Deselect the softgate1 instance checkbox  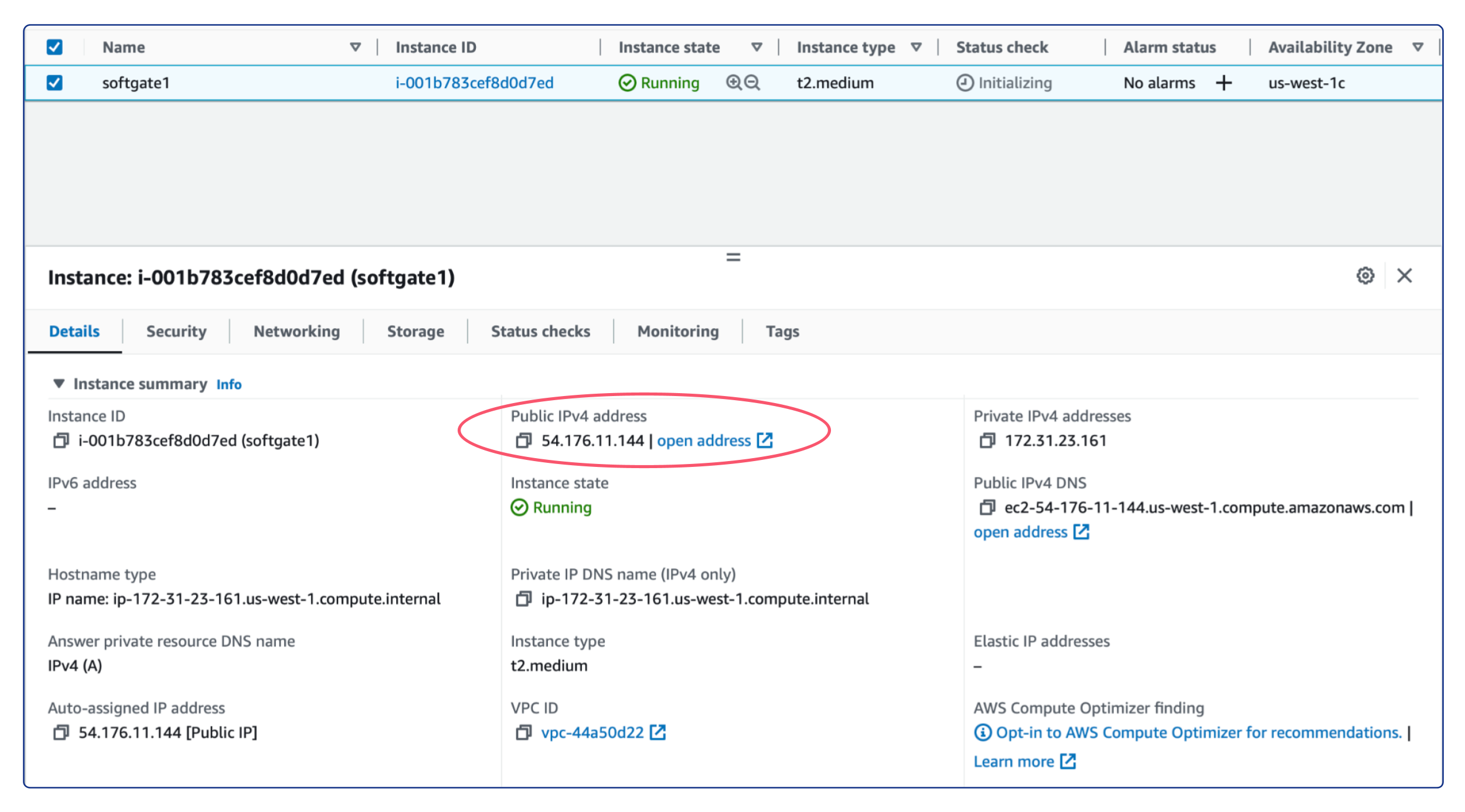(54, 83)
